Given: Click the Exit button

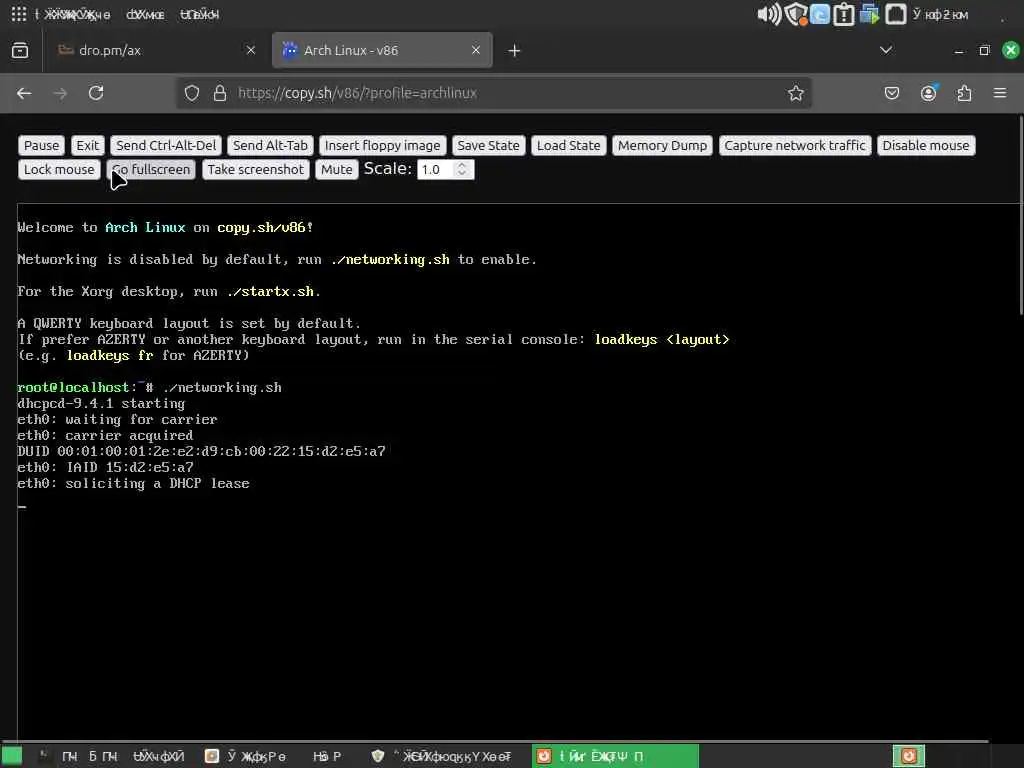Looking at the screenshot, I should tap(88, 146).
